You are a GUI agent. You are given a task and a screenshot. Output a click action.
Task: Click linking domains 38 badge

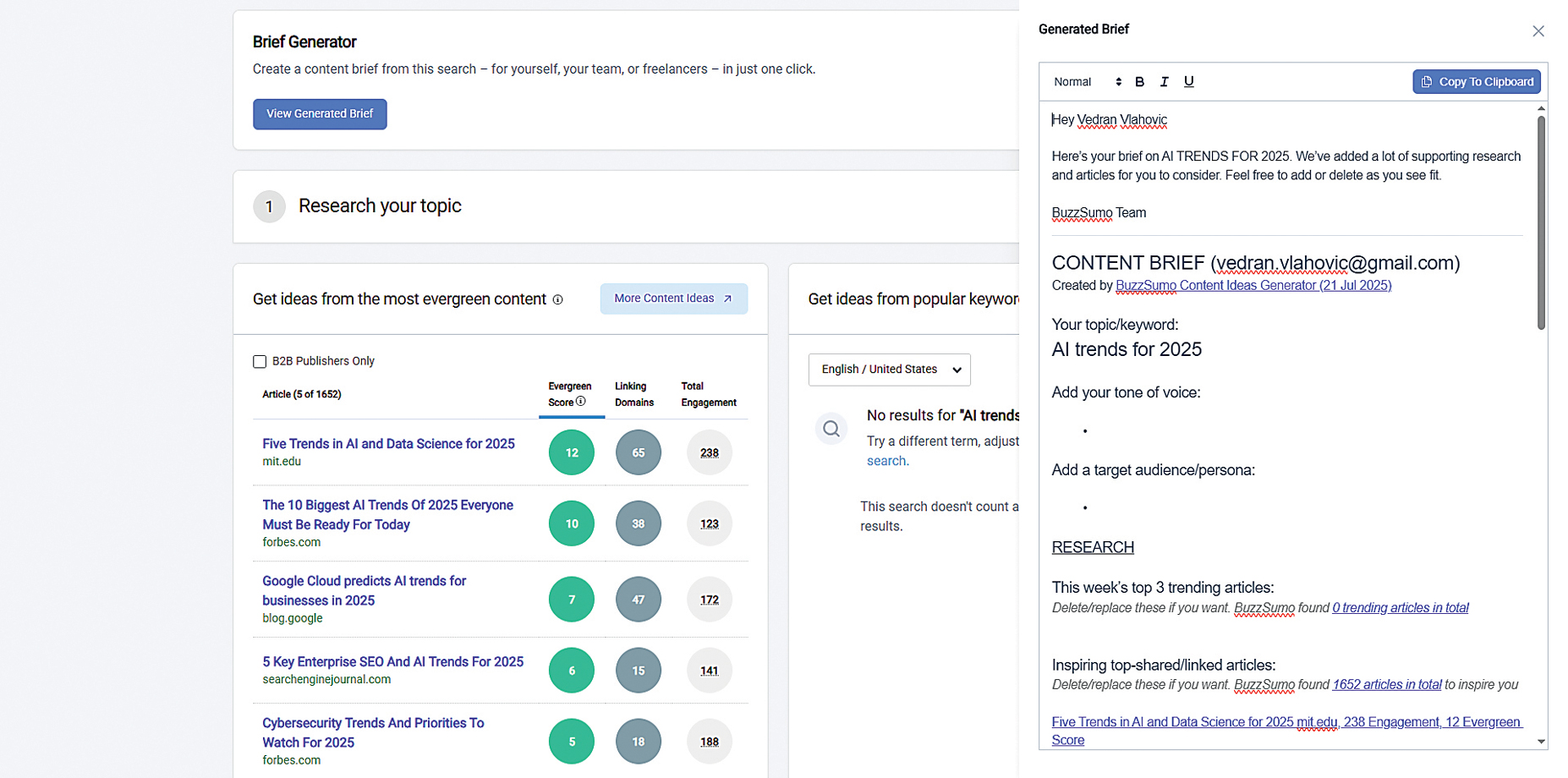click(x=639, y=523)
